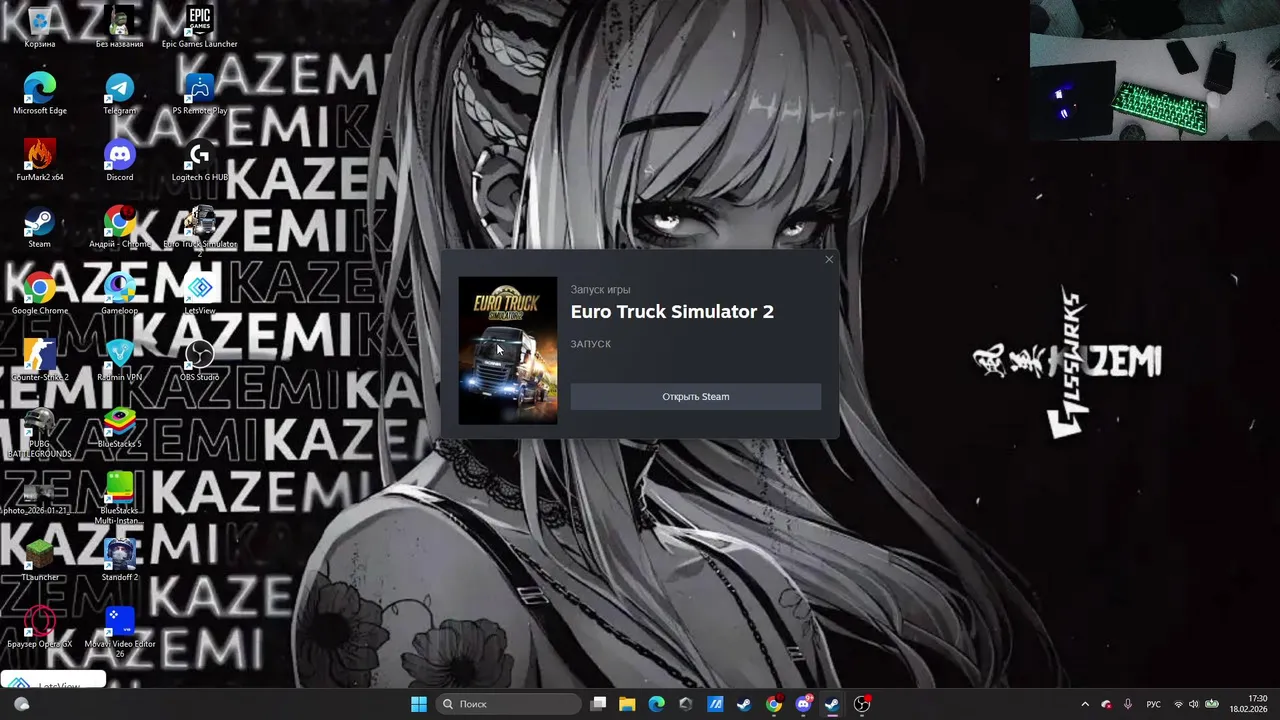The width and height of the screenshot is (1280, 720).
Task: Open the clock showing 17:30
Action: click(x=1249, y=704)
